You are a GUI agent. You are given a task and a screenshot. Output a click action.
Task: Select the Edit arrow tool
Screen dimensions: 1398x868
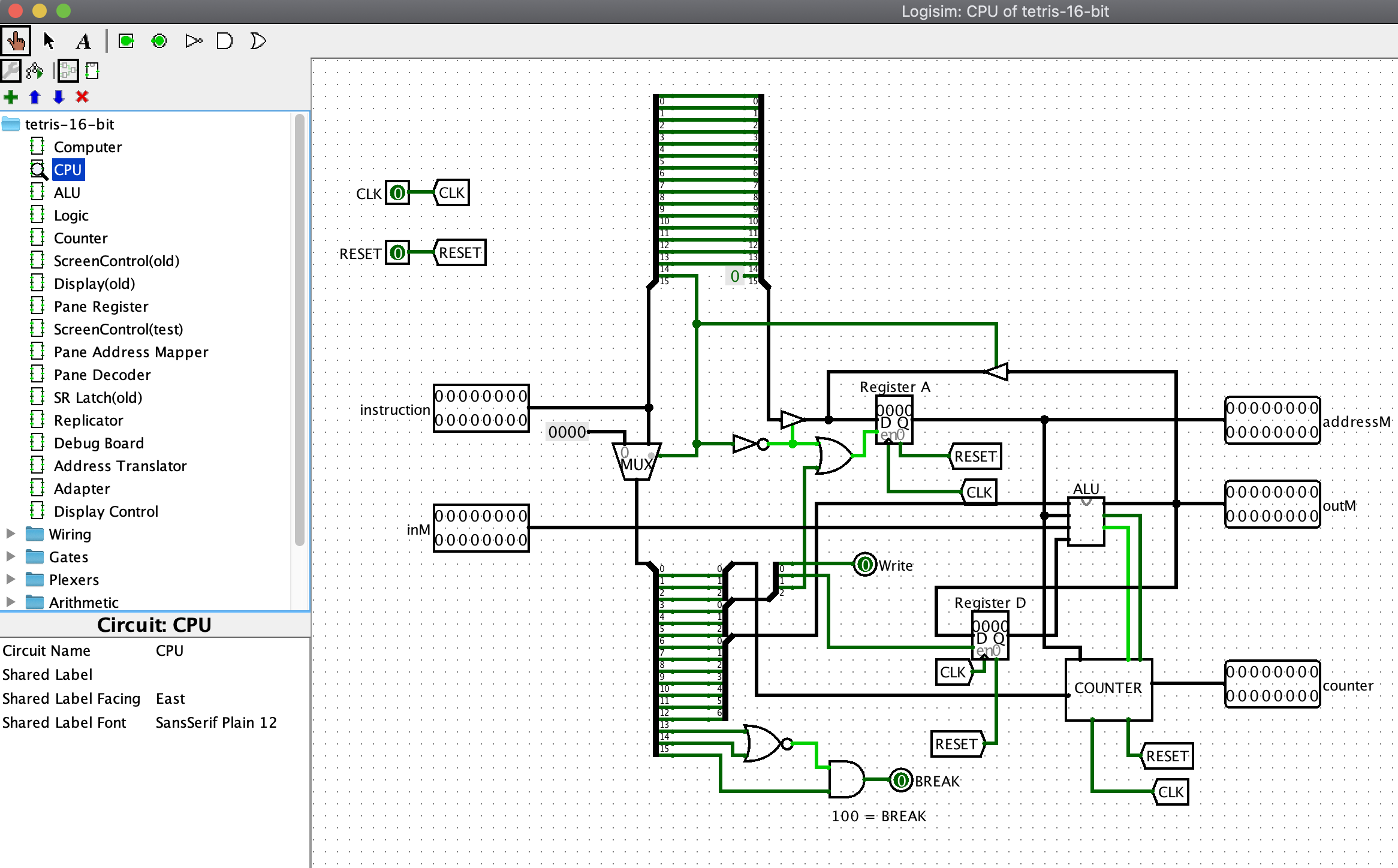(x=49, y=41)
